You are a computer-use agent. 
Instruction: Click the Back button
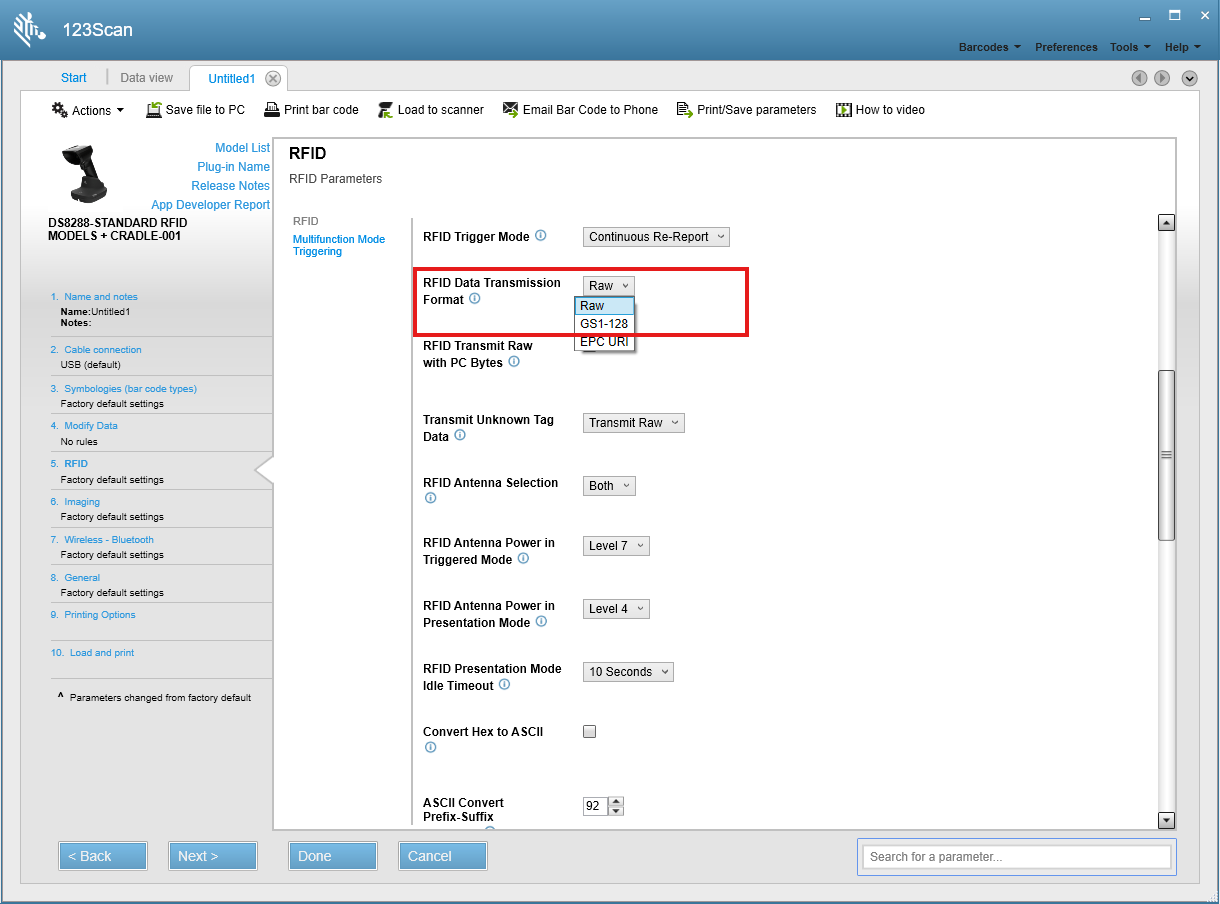[x=103, y=856]
